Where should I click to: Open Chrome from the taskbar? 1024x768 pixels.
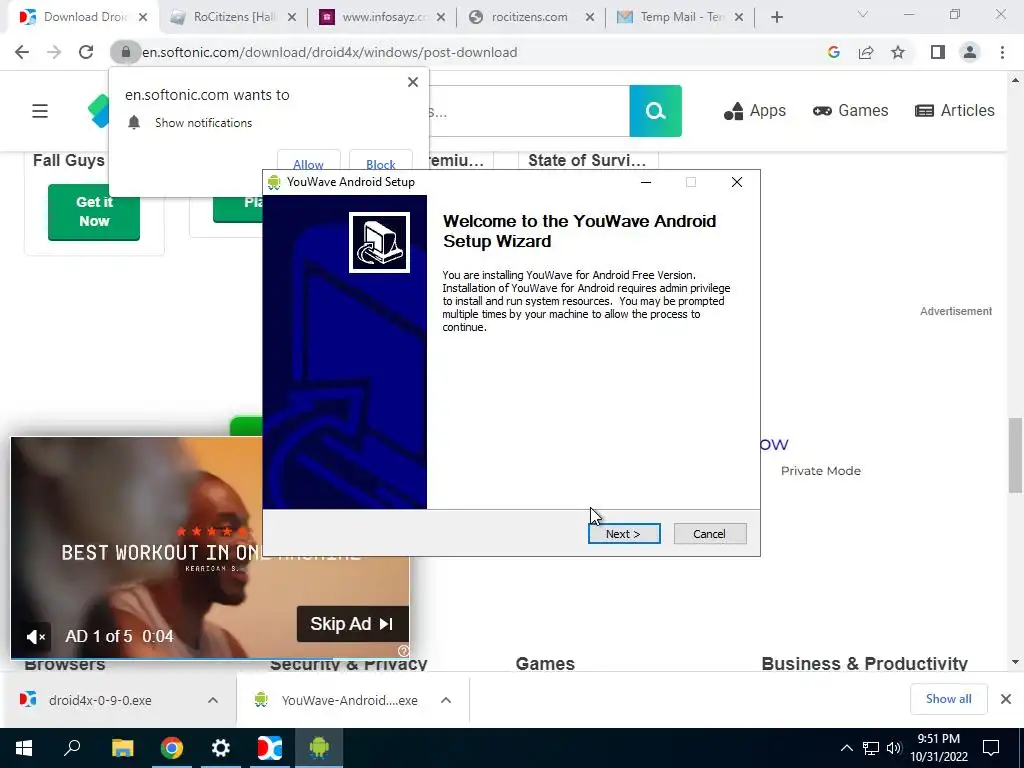tap(172, 748)
